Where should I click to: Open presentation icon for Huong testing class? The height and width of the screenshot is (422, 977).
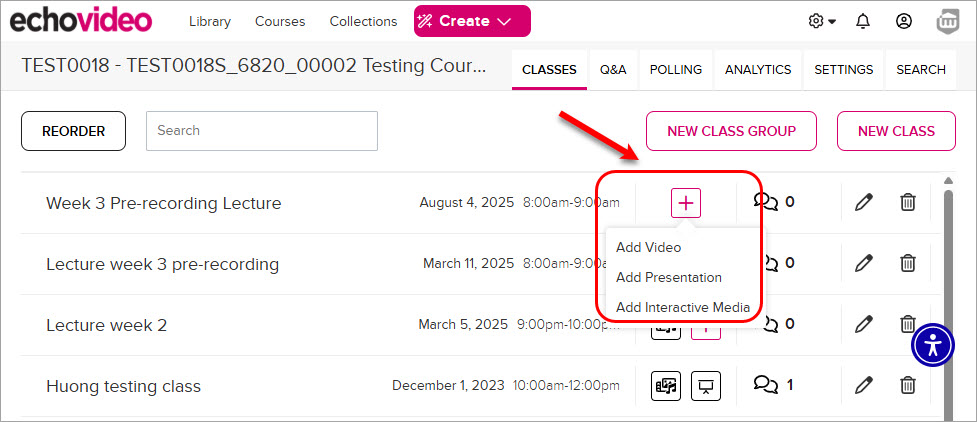(x=706, y=386)
